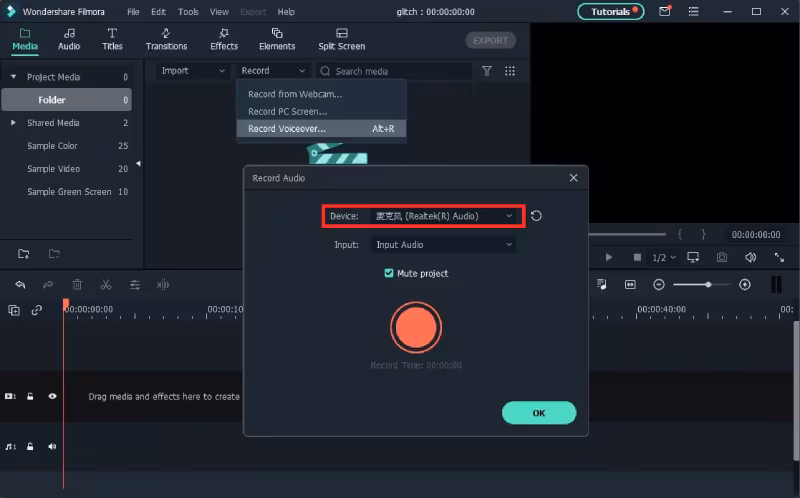Switch to the Titles tab
This screenshot has height=498, width=800.
click(x=112, y=39)
